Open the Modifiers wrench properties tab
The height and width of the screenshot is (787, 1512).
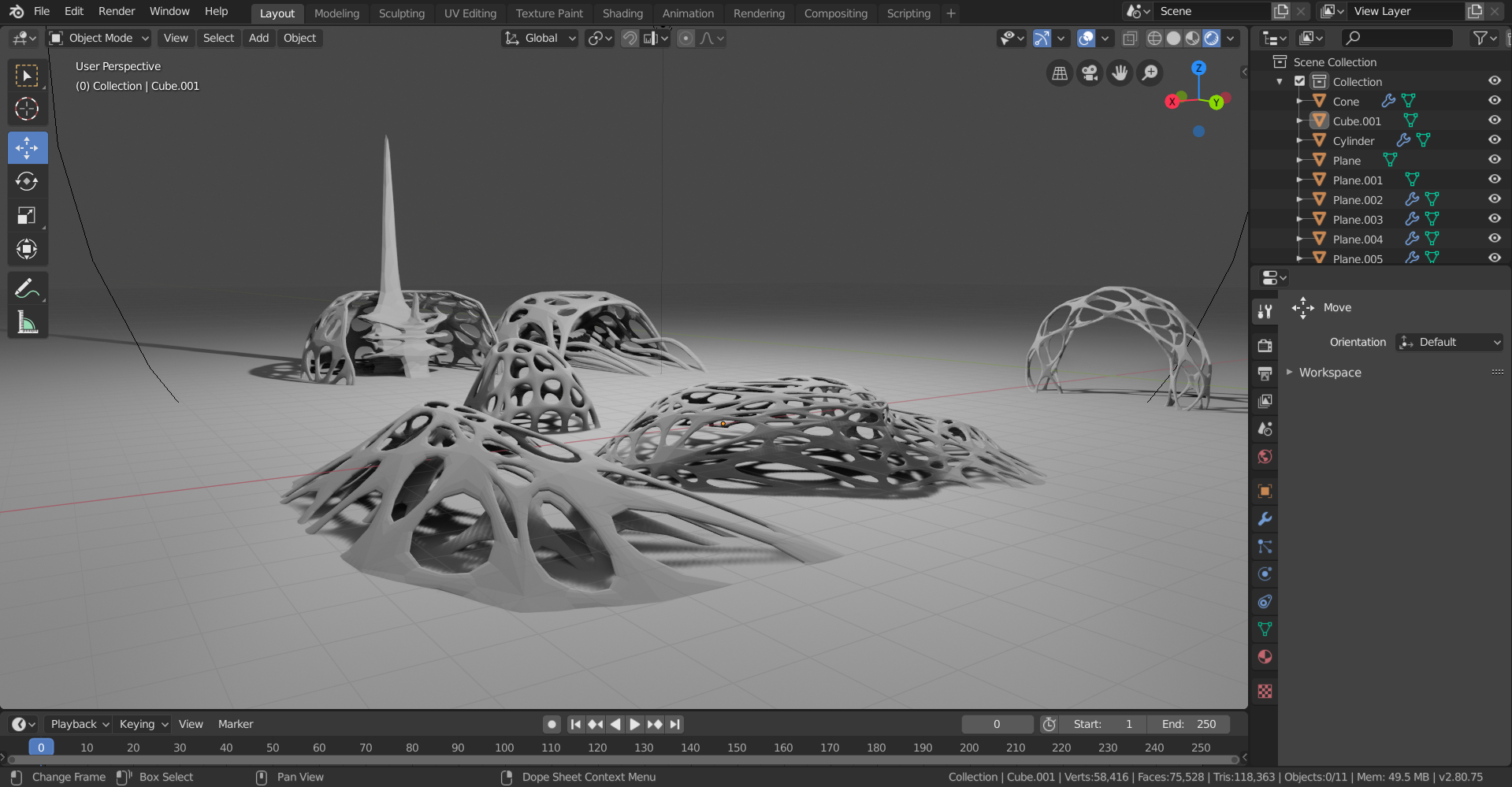pos(1265,519)
